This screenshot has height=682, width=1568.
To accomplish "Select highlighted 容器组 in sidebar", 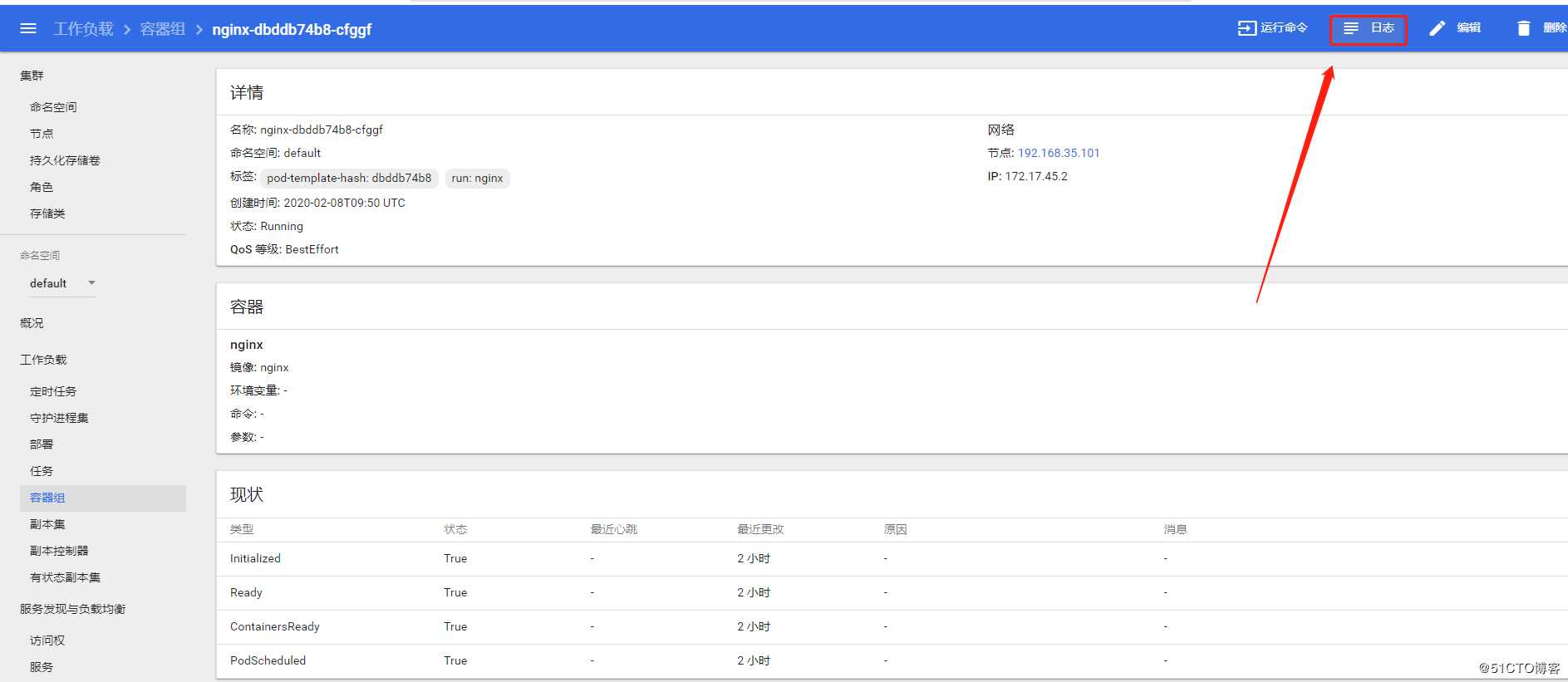I will 103,498.
